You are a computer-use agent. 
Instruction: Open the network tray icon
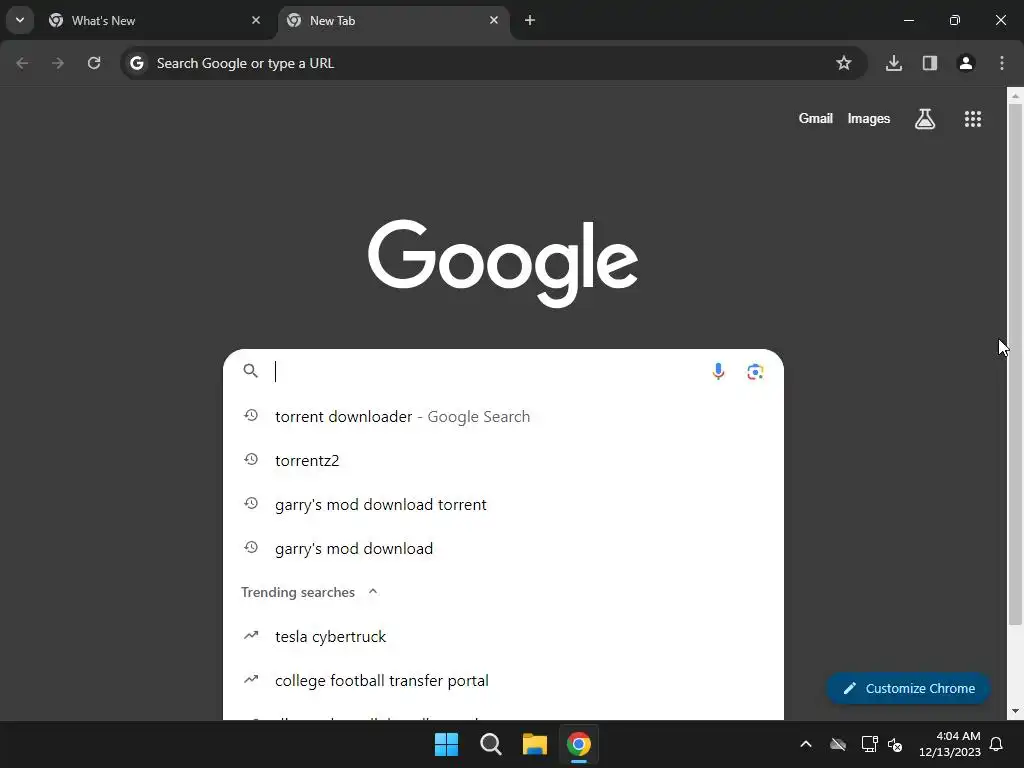coord(869,744)
